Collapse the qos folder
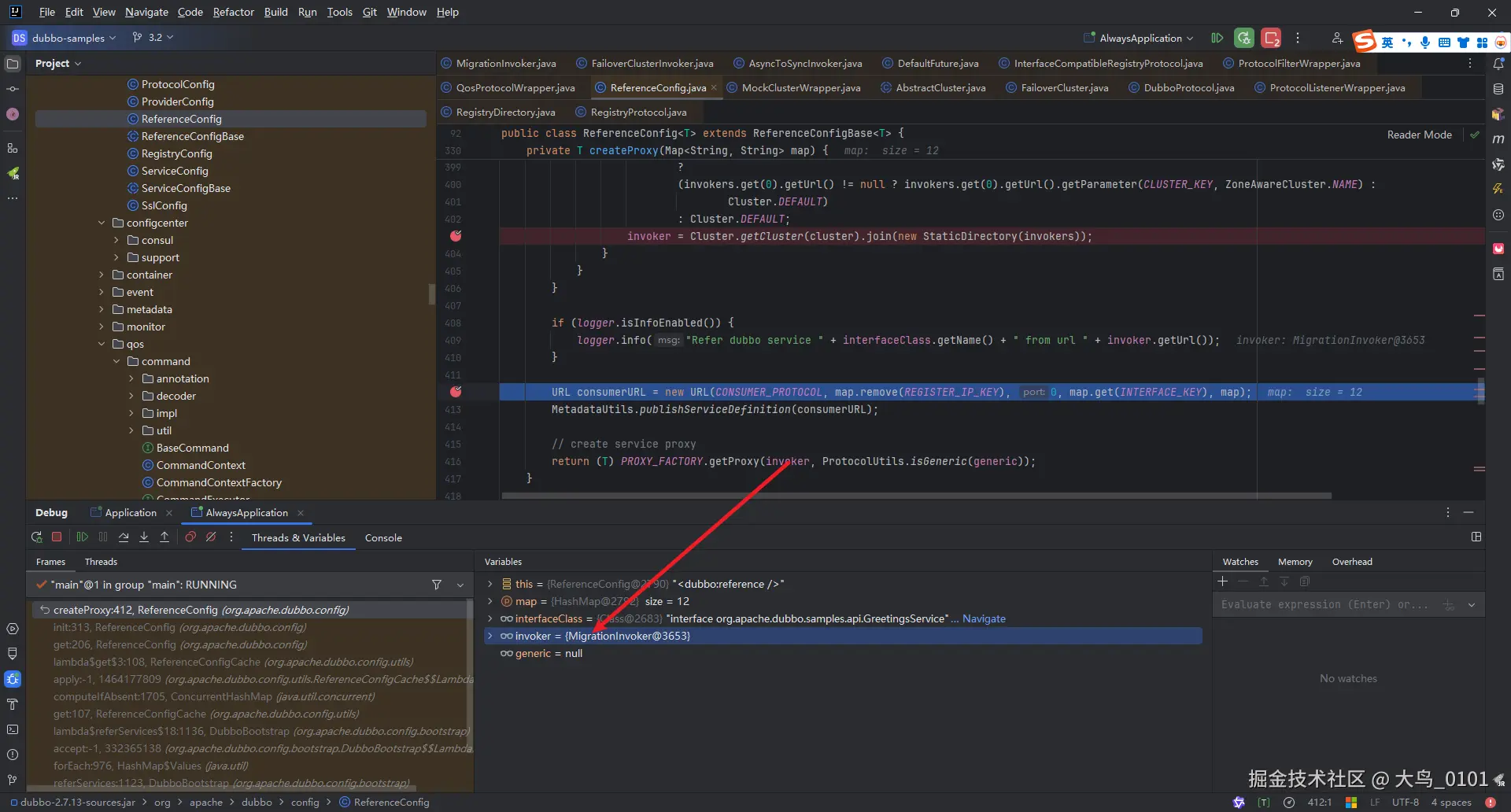1511x812 pixels. click(x=102, y=344)
